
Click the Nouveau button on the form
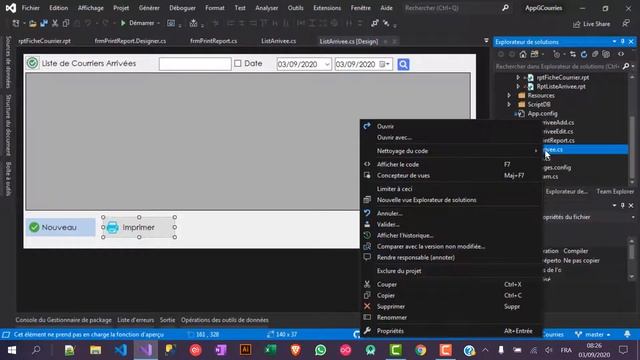(60, 227)
